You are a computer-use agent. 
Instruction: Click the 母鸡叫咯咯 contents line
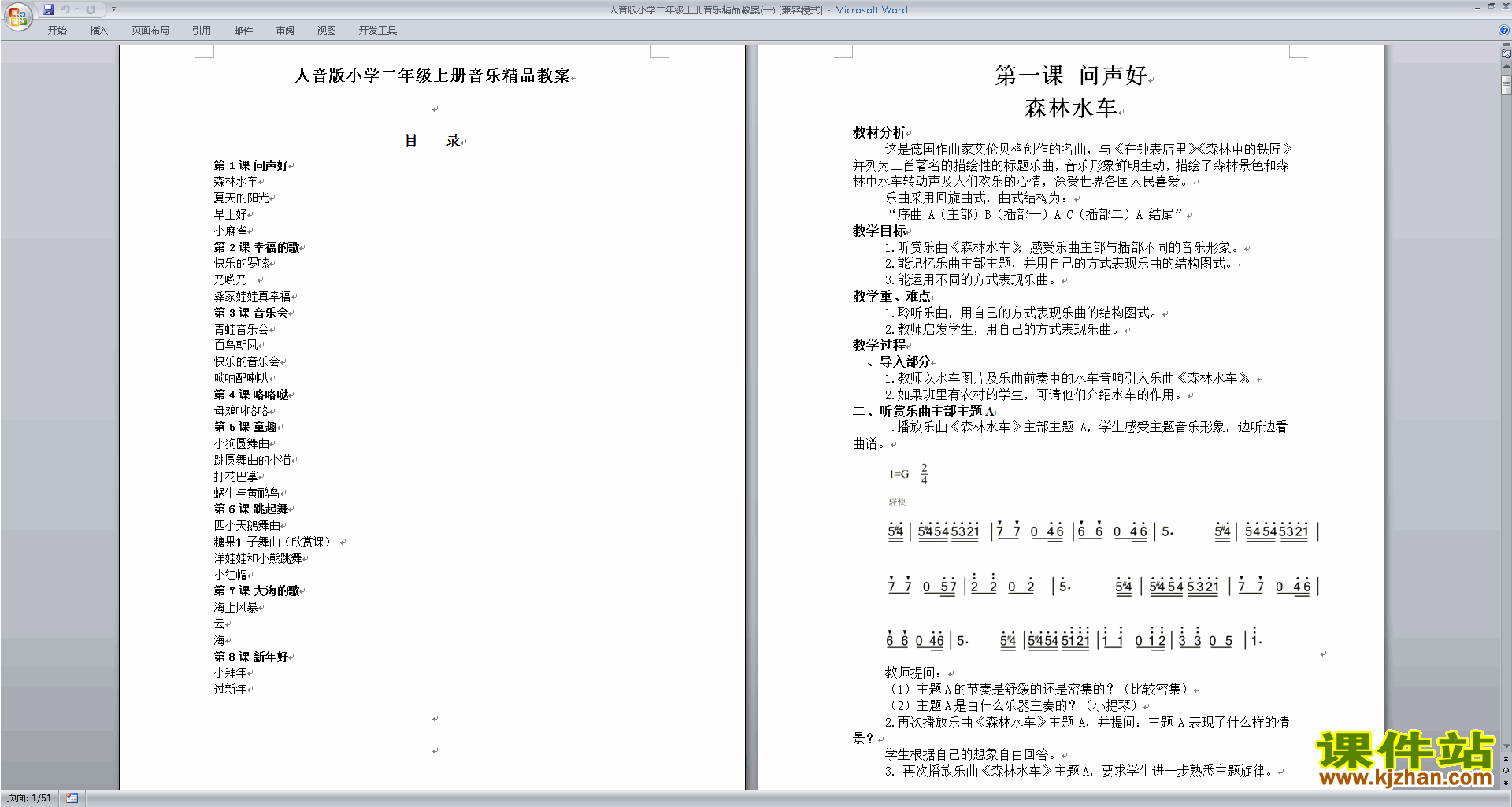click(242, 411)
